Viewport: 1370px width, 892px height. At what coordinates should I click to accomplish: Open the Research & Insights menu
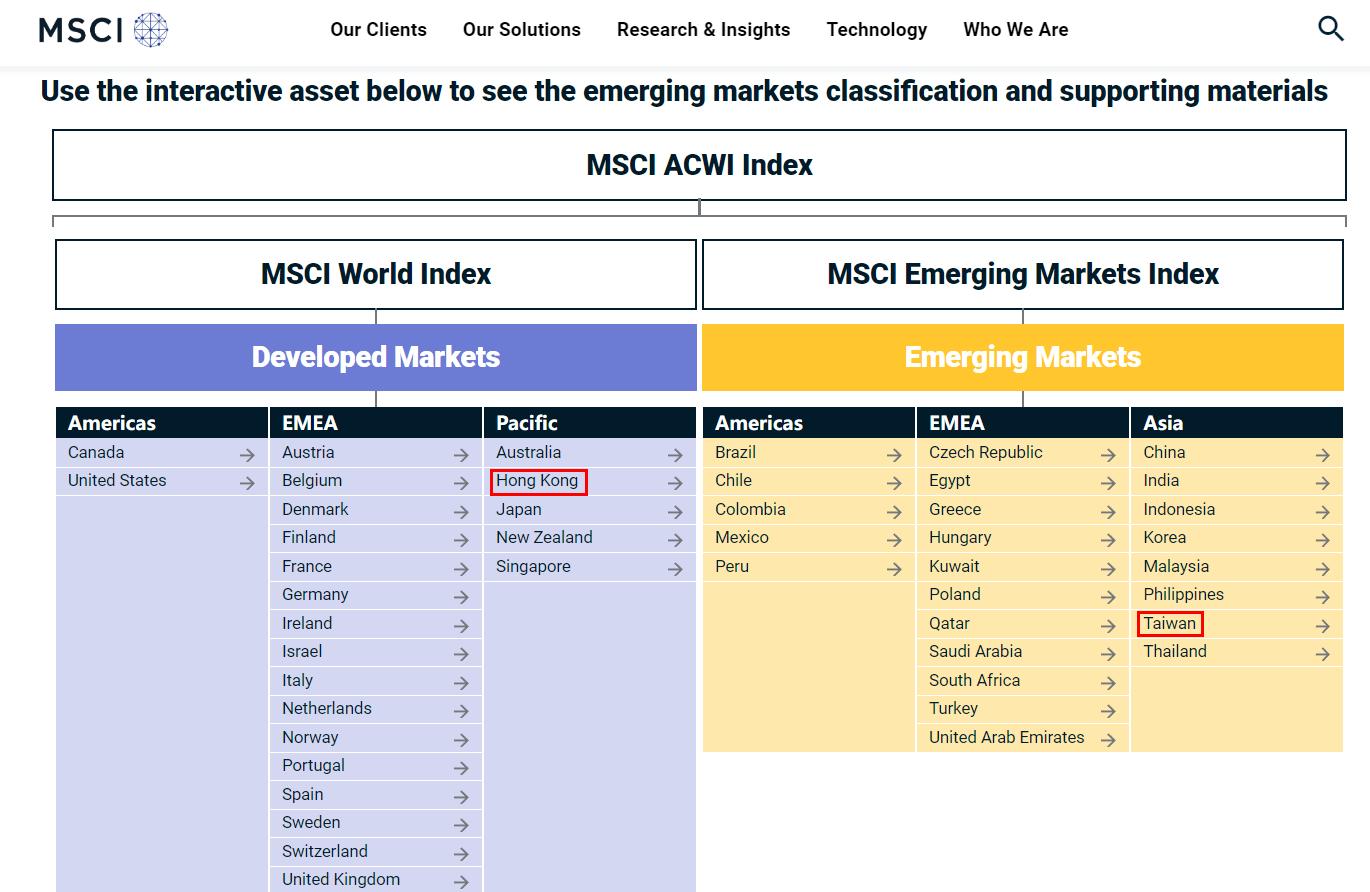[x=703, y=30]
